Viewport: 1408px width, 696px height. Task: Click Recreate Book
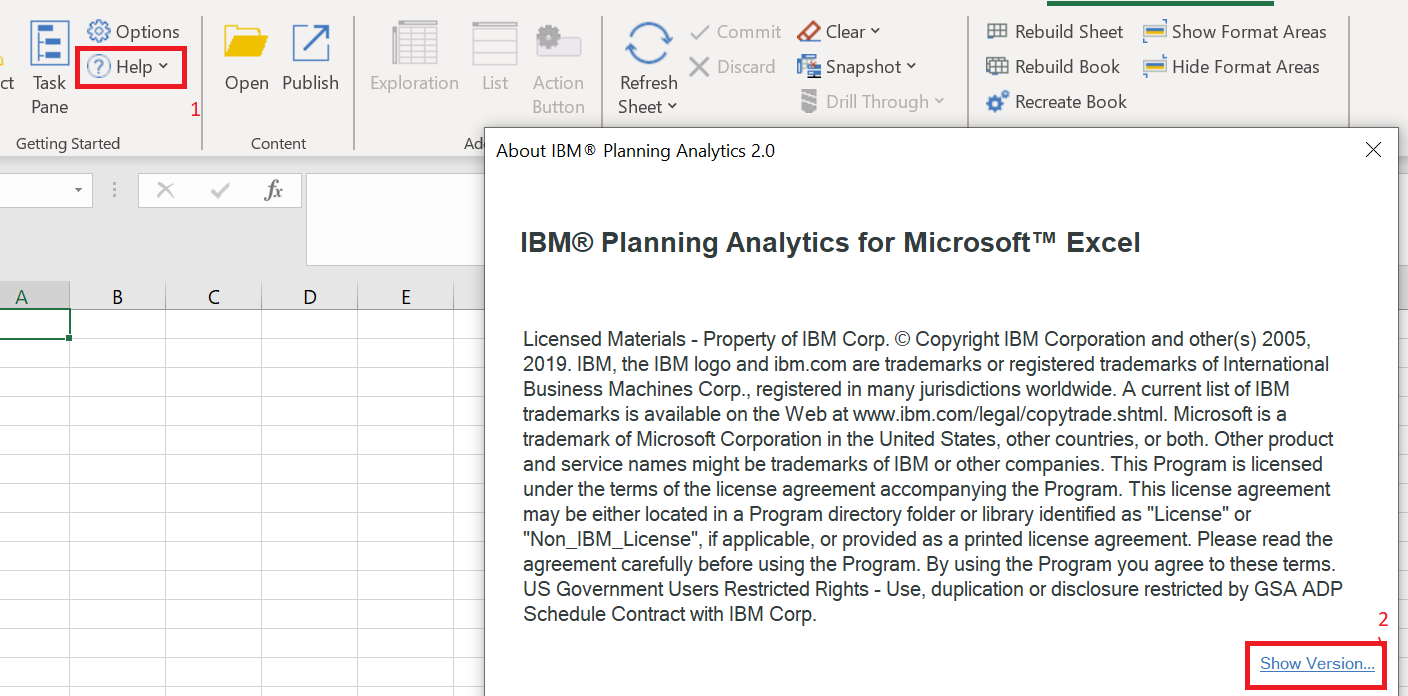point(1056,102)
